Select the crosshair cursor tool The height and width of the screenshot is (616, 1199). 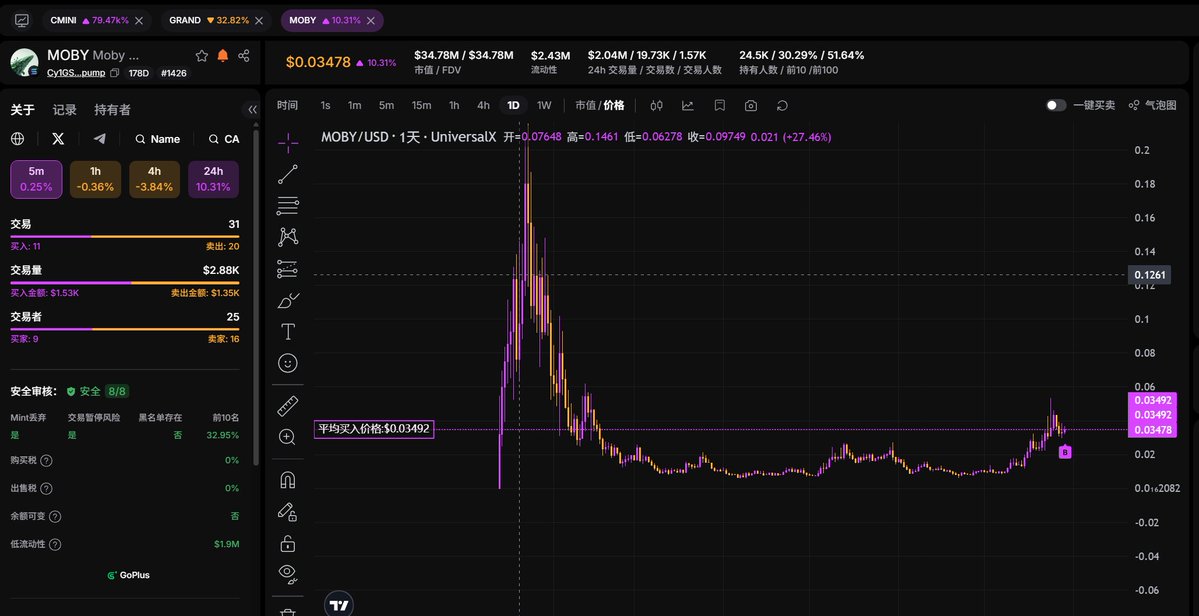coord(288,141)
